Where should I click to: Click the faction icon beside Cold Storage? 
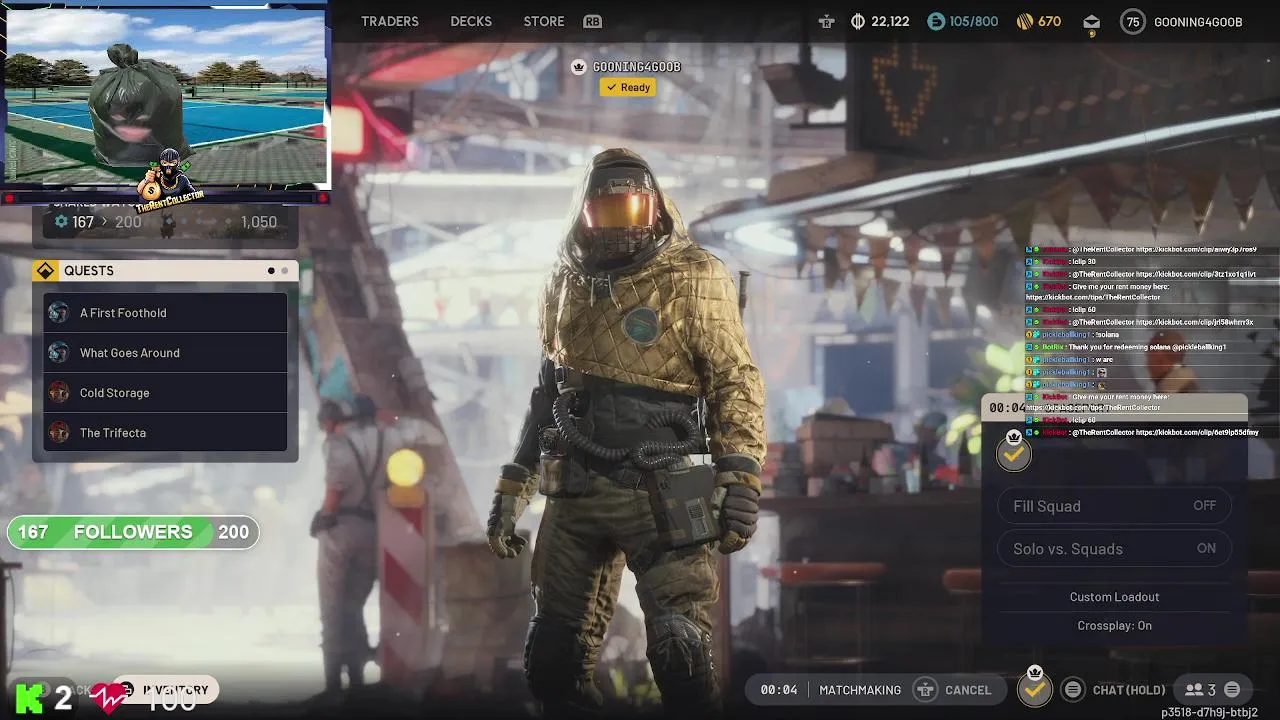point(59,393)
